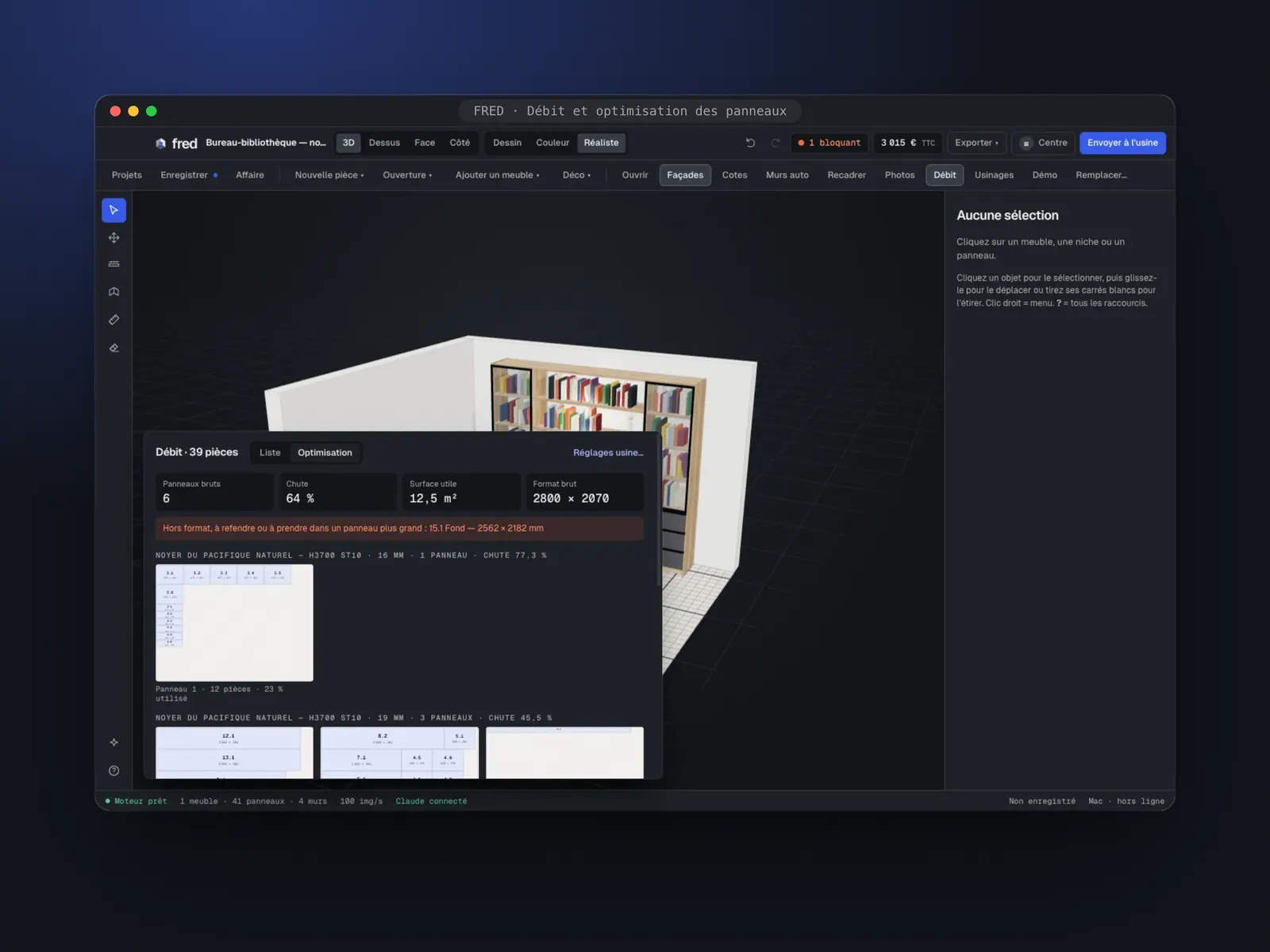Viewport: 1270px width, 952px height.
Task: Switch to the Liste tab
Action: tap(270, 453)
